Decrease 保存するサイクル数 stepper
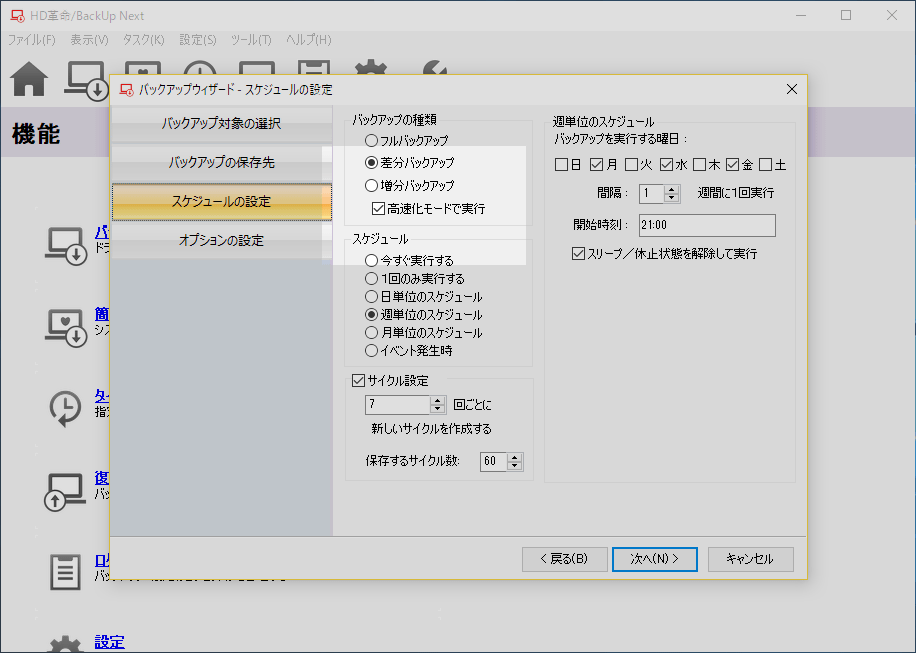The width and height of the screenshot is (916, 653). tap(515, 466)
